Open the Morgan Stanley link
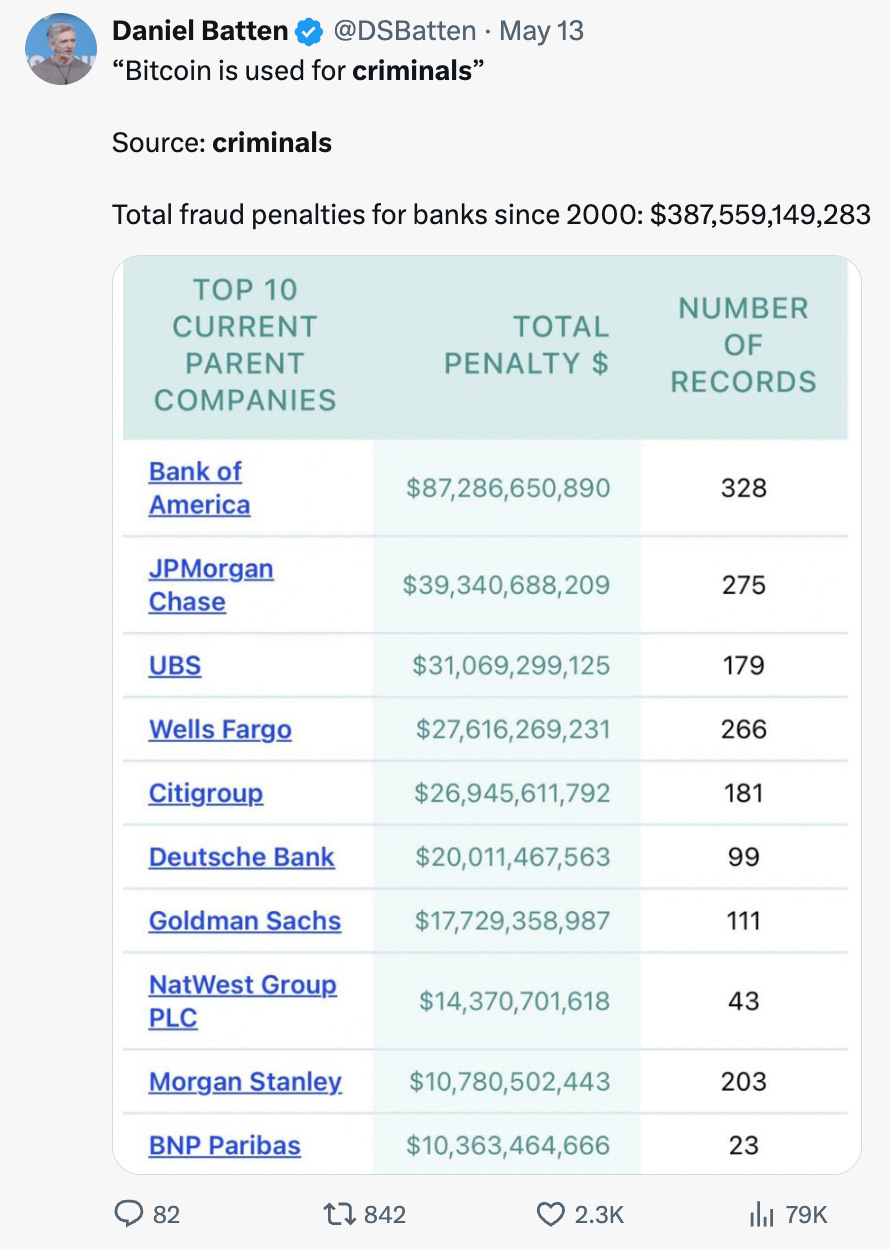 pyautogui.click(x=245, y=1081)
